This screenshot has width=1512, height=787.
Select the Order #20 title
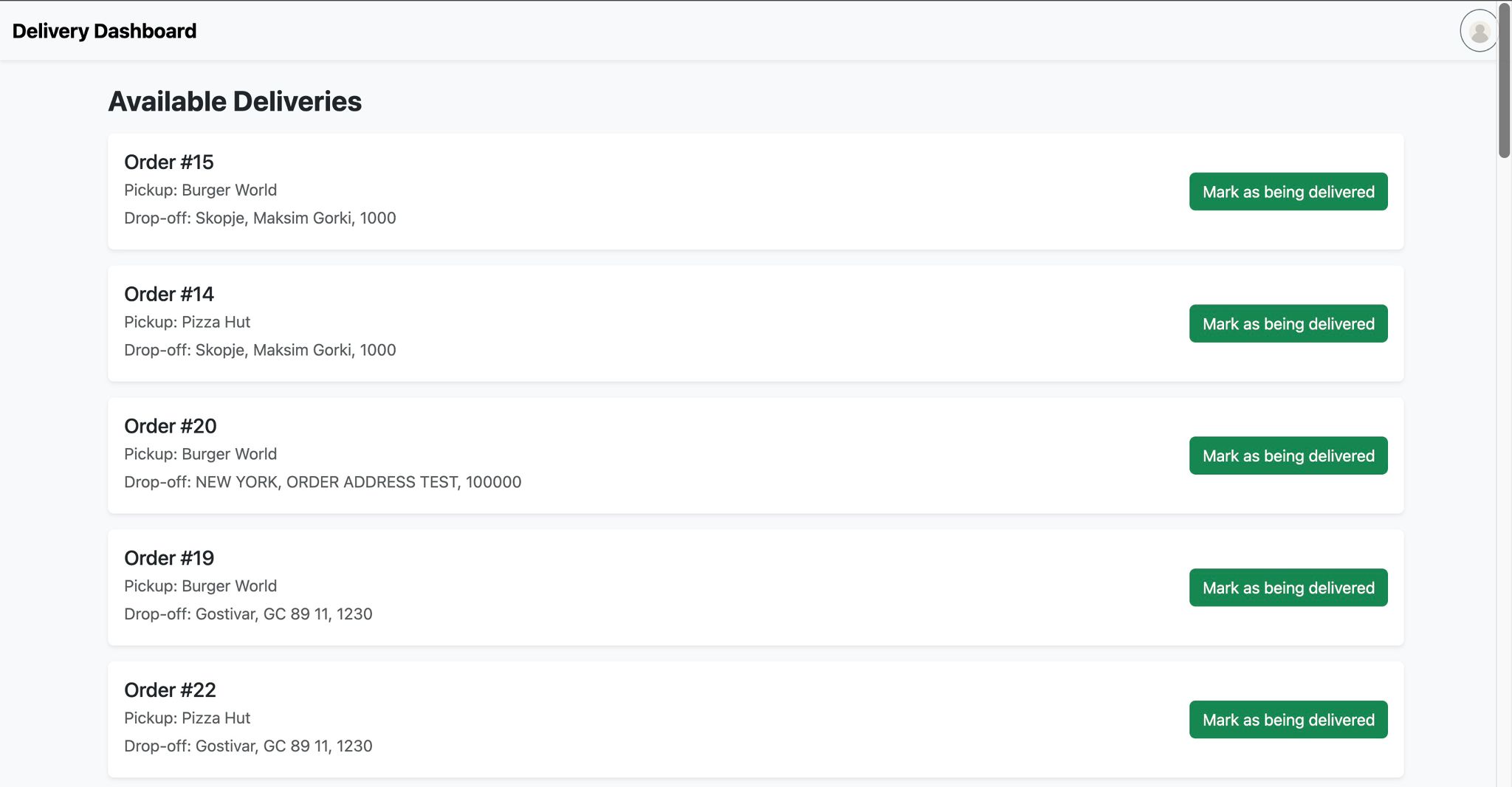click(x=171, y=427)
